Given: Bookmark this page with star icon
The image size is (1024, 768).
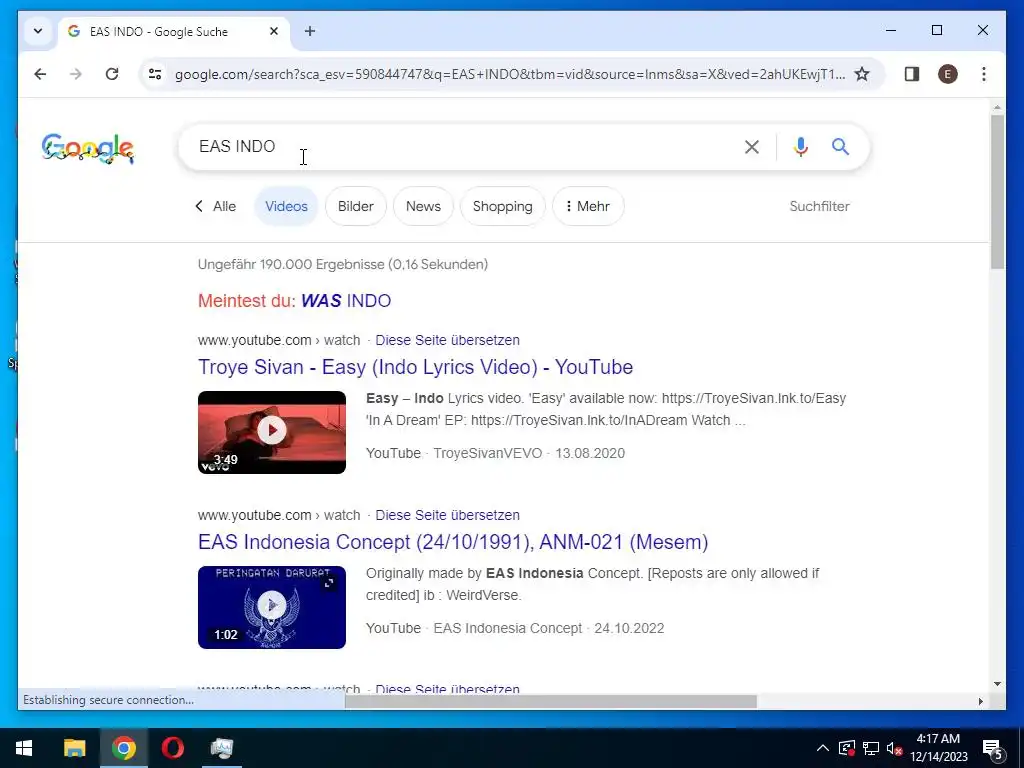Looking at the screenshot, I should 862,74.
